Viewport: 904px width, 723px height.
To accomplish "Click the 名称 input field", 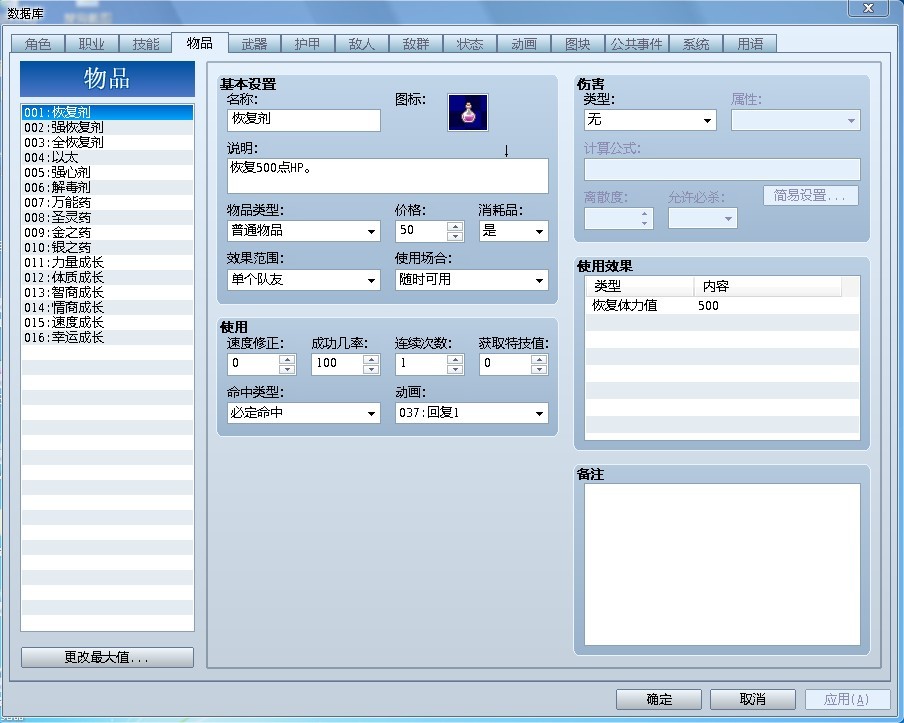I will click(x=304, y=120).
